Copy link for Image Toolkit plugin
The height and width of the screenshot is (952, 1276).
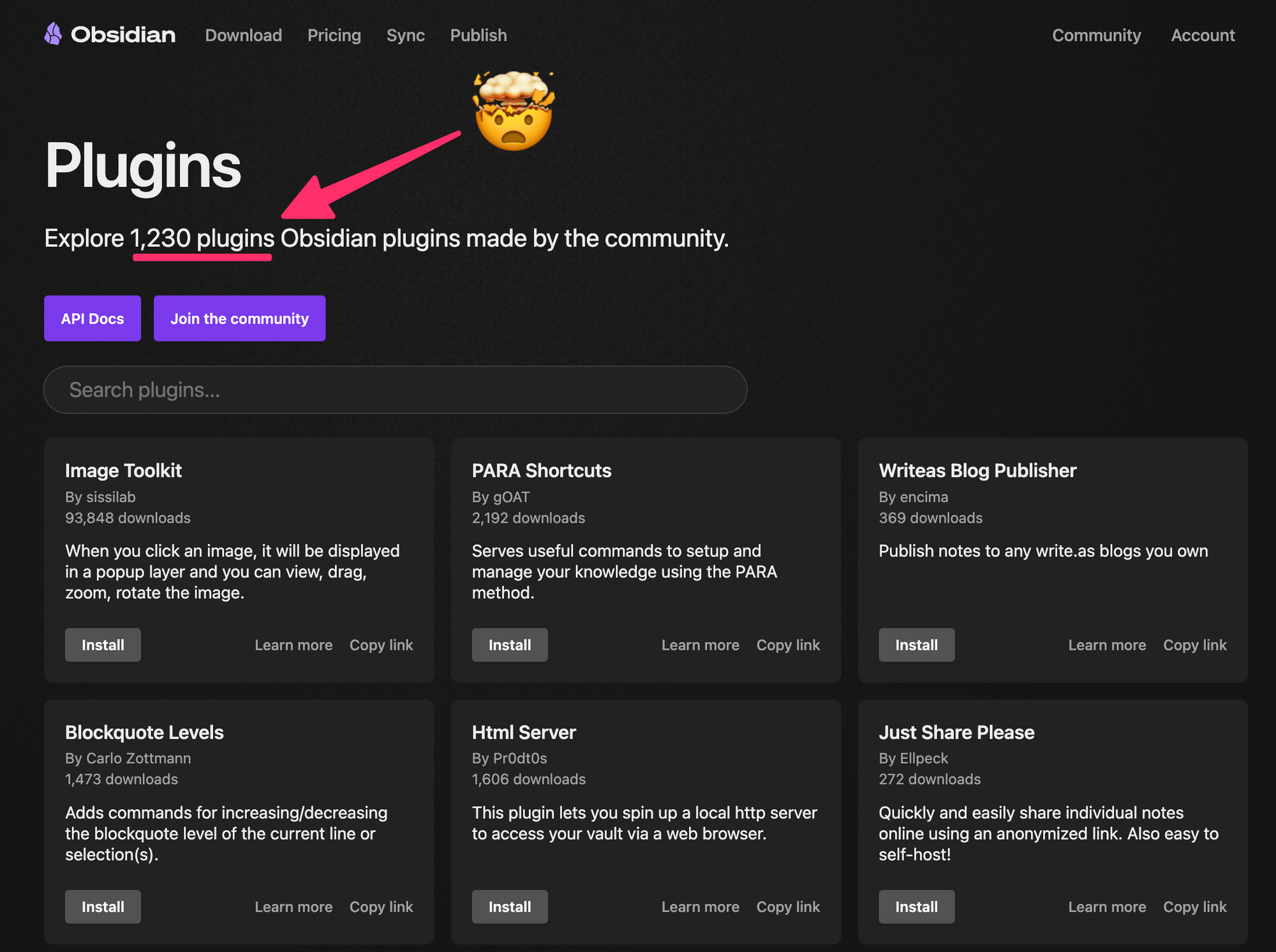coord(381,645)
